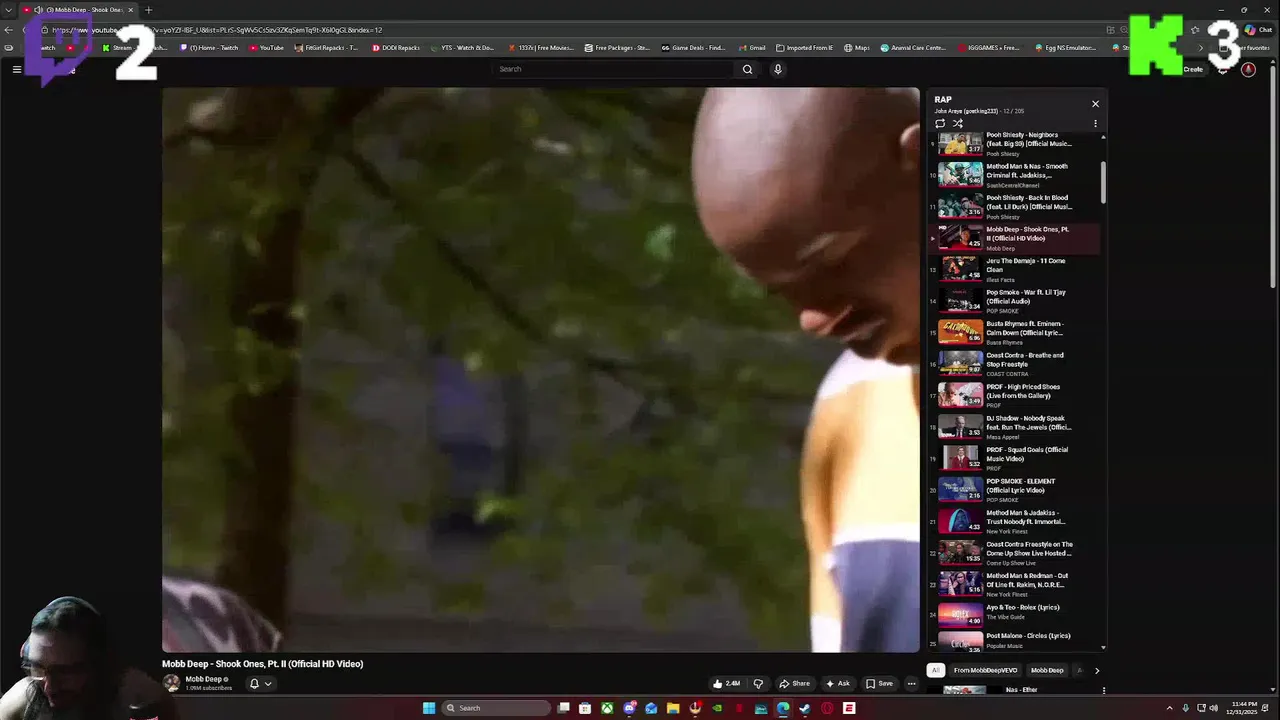Open the Mobb Deep channel name link
Image resolution: width=1280 pixels, height=720 pixels.
point(203,679)
